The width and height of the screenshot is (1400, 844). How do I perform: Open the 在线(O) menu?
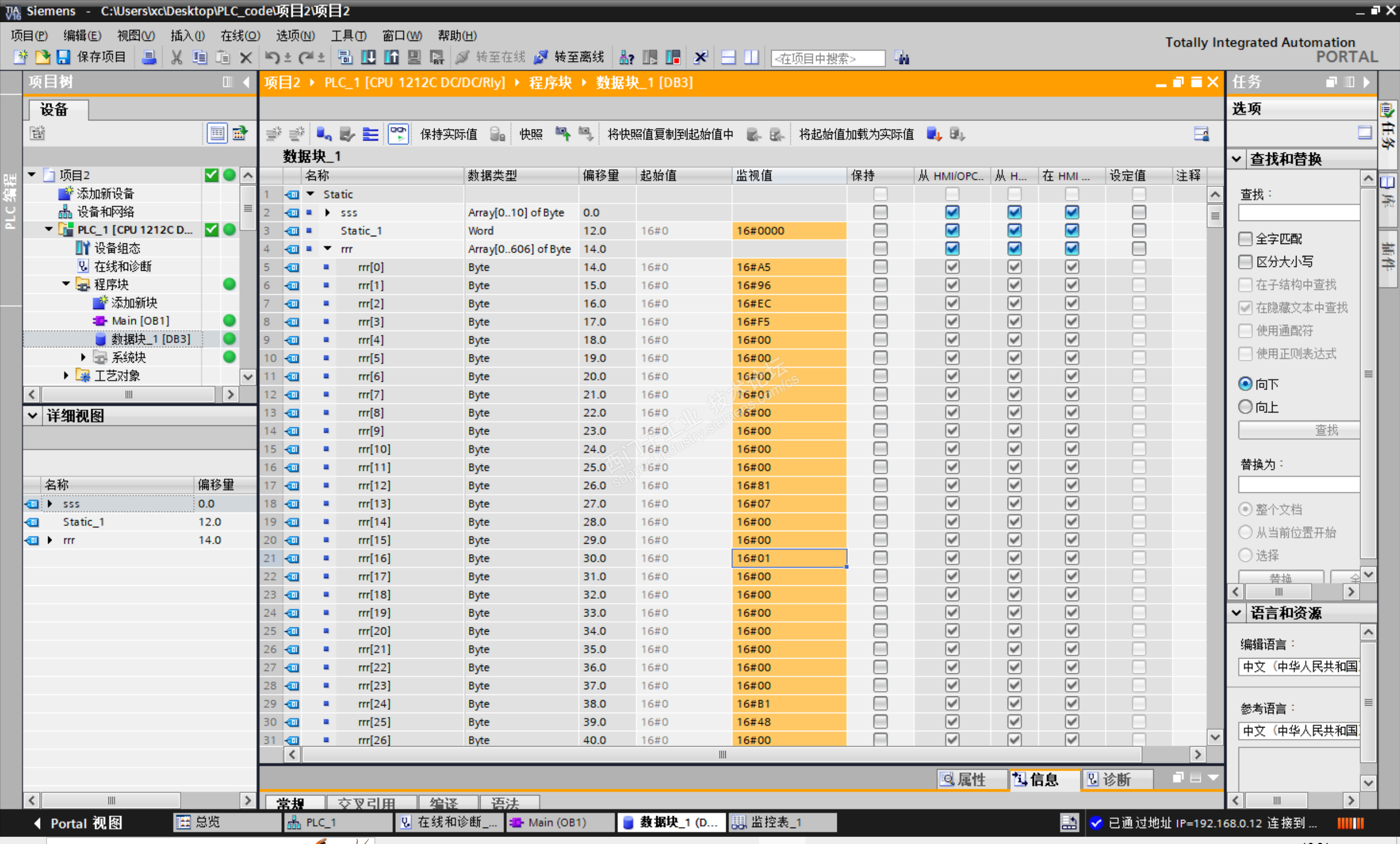click(240, 35)
